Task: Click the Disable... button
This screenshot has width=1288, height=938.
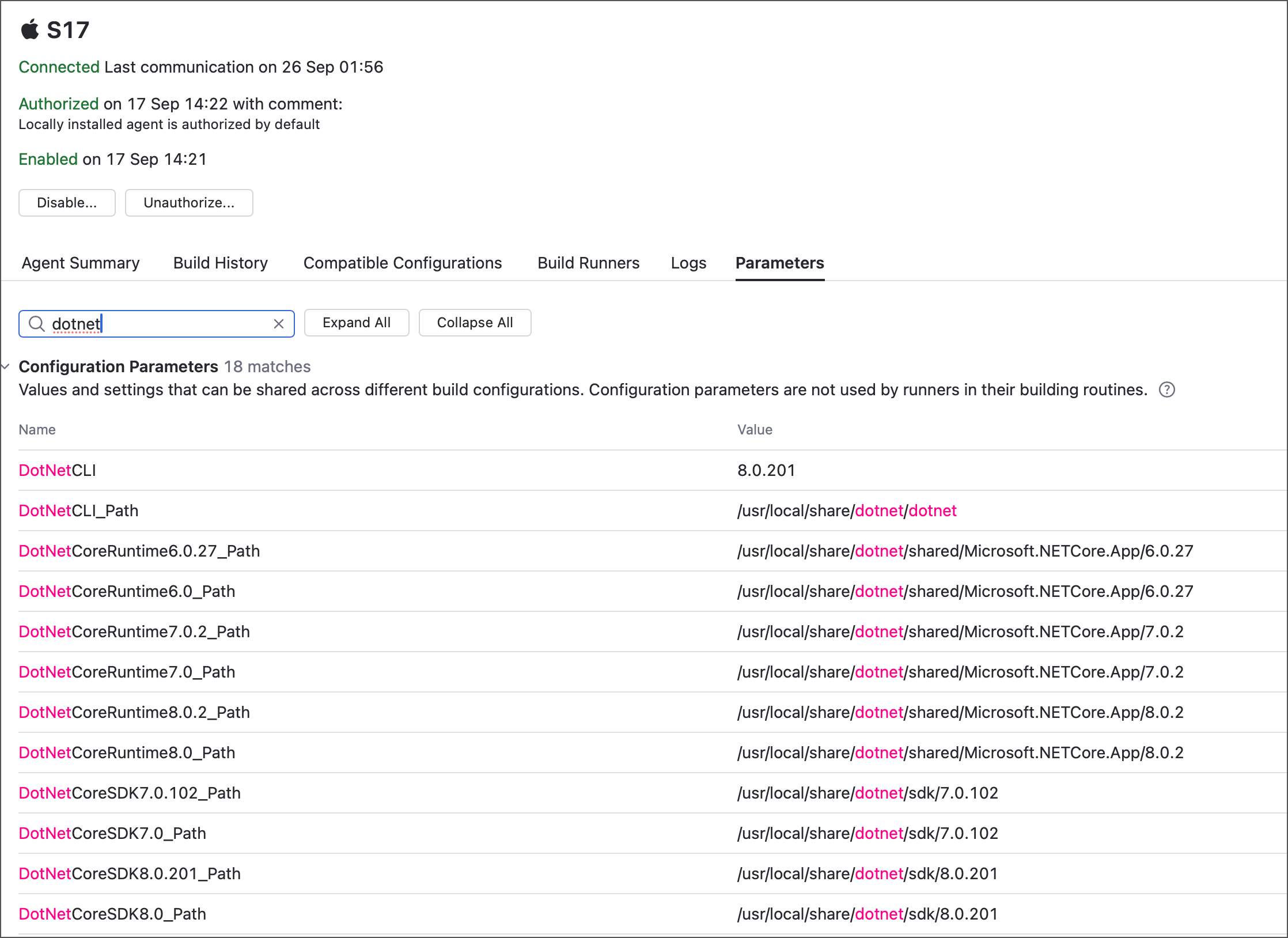Action: click(67, 203)
